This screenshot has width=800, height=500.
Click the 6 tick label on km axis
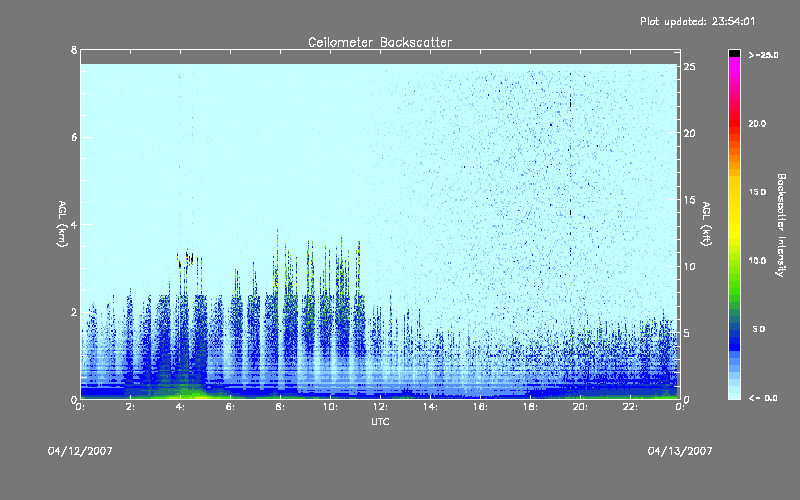tap(74, 137)
